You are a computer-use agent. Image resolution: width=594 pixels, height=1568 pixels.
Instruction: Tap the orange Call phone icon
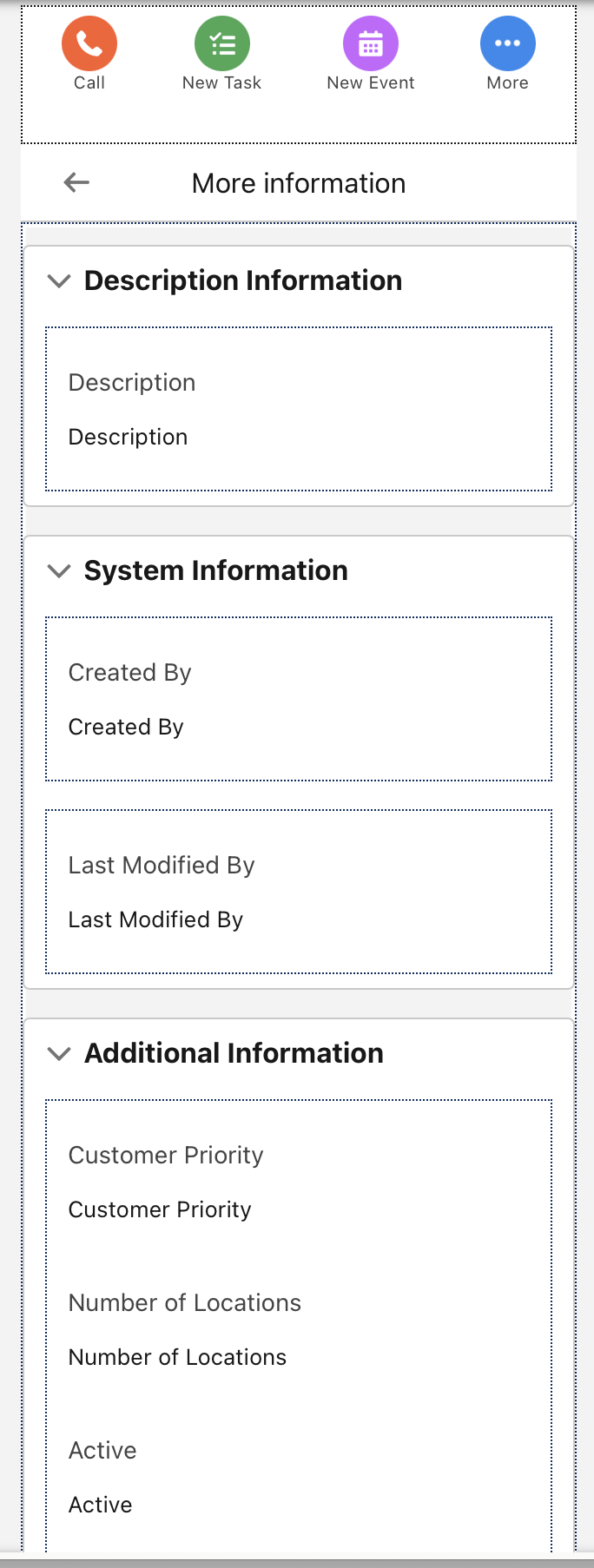click(x=89, y=43)
